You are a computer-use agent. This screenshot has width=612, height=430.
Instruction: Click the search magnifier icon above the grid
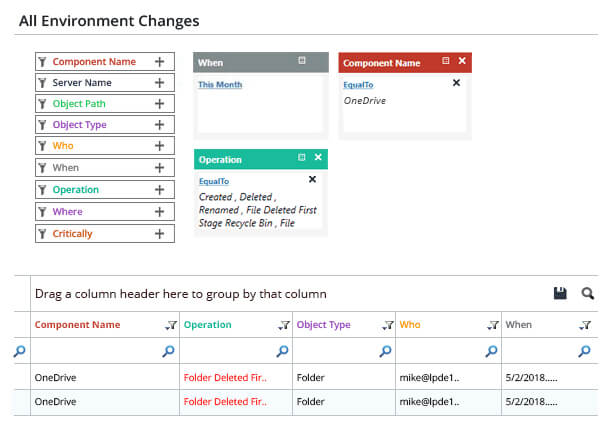(x=588, y=293)
